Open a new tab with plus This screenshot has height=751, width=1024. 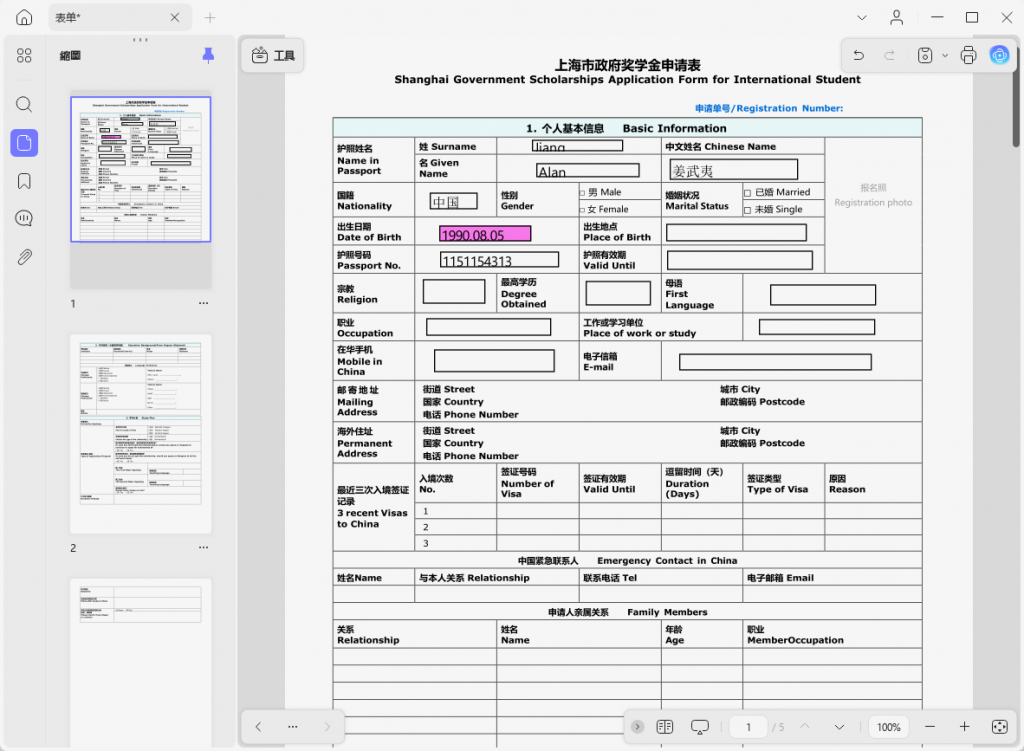[210, 18]
